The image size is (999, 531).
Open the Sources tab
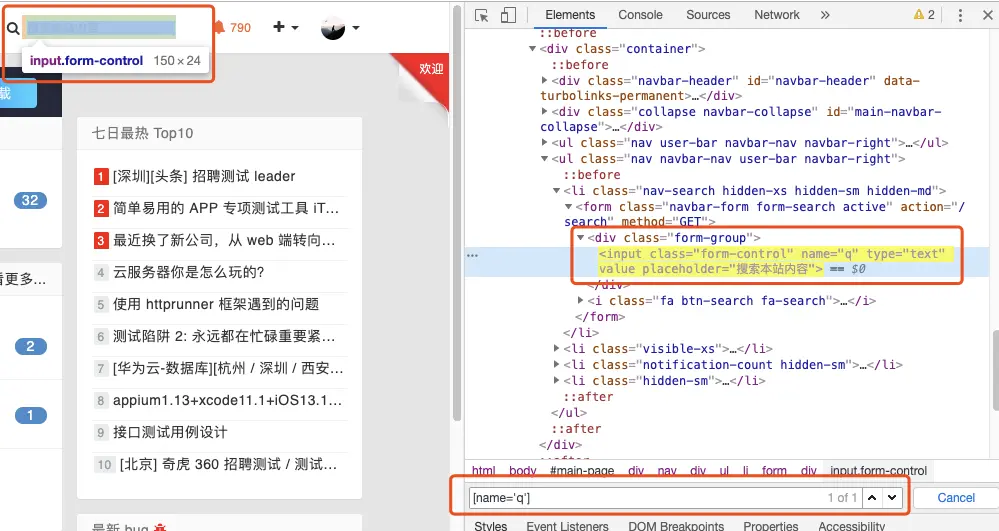(708, 15)
